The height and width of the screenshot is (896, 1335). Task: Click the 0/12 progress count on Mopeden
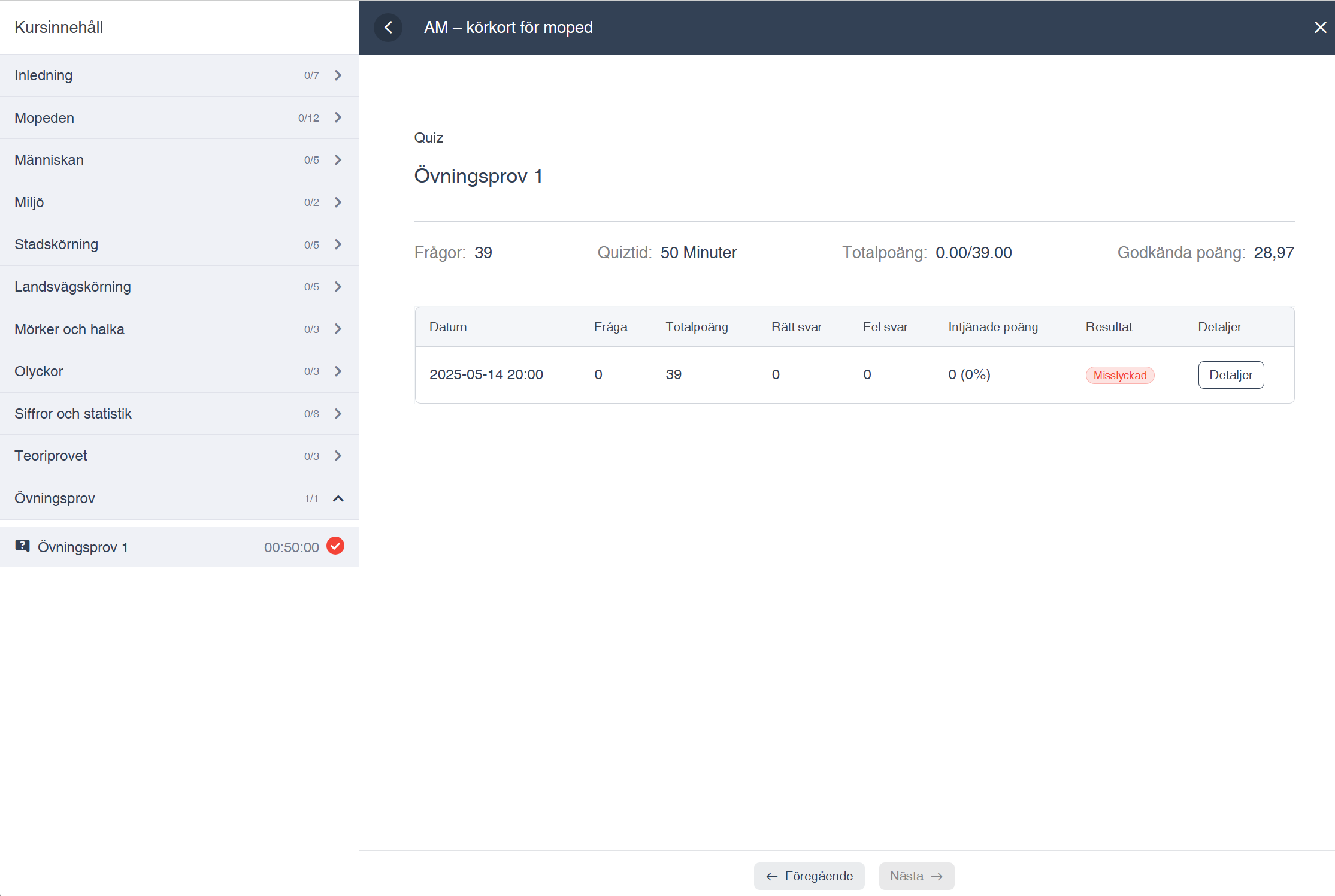pyautogui.click(x=308, y=118)
